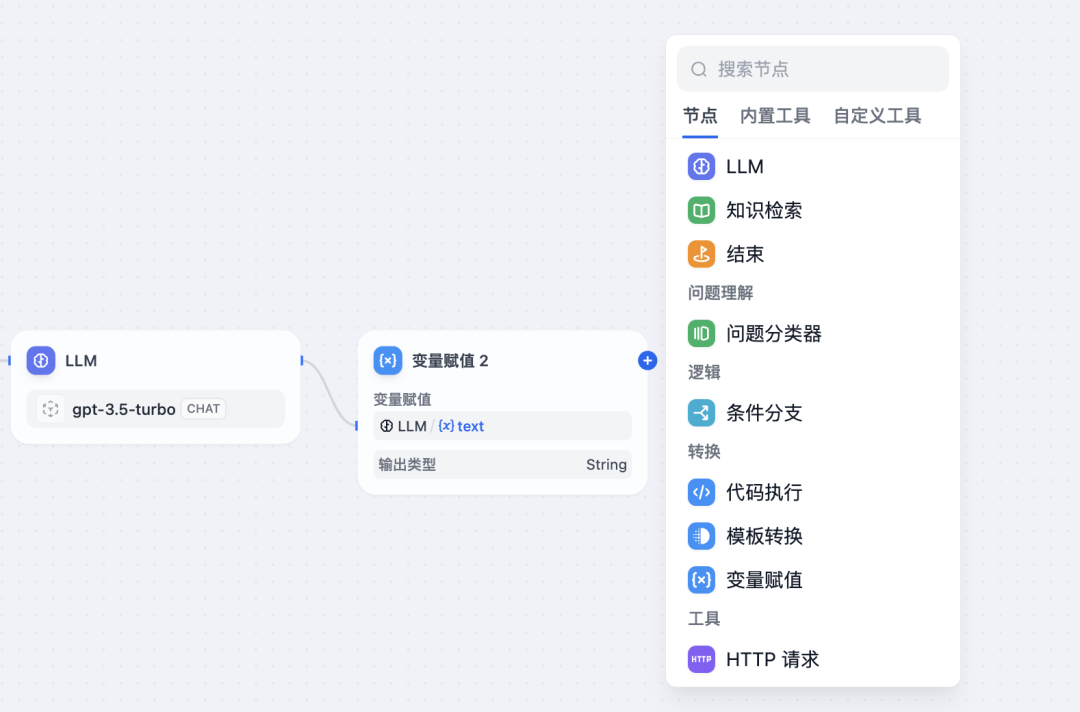
Task: Click the HTTP 请求 purple icon
Action: pyautogui.click(x=701, y=659)
